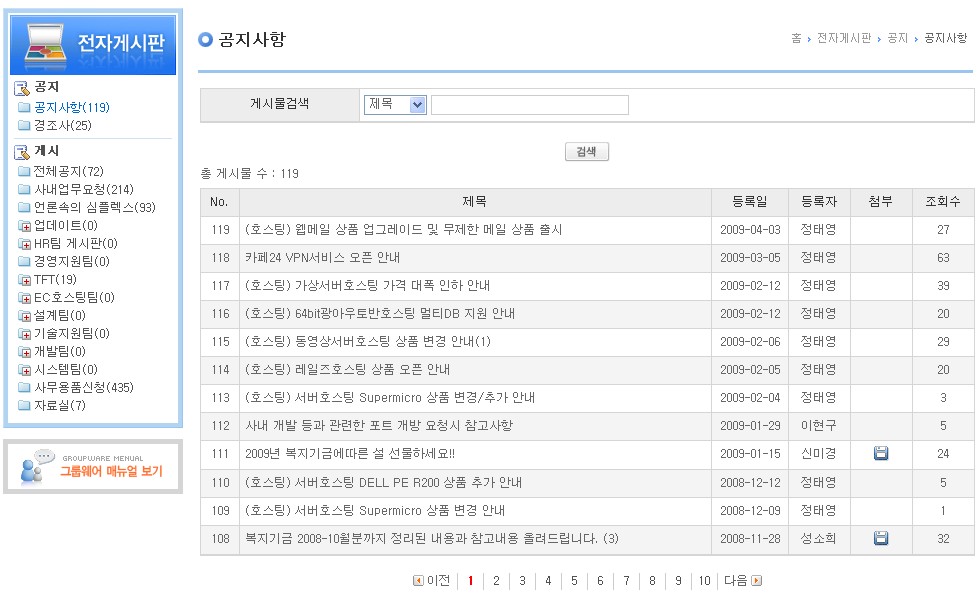The image size is (979, 594).
Task: Click the 공지 section header icon
Action: [x=21, y=87]
